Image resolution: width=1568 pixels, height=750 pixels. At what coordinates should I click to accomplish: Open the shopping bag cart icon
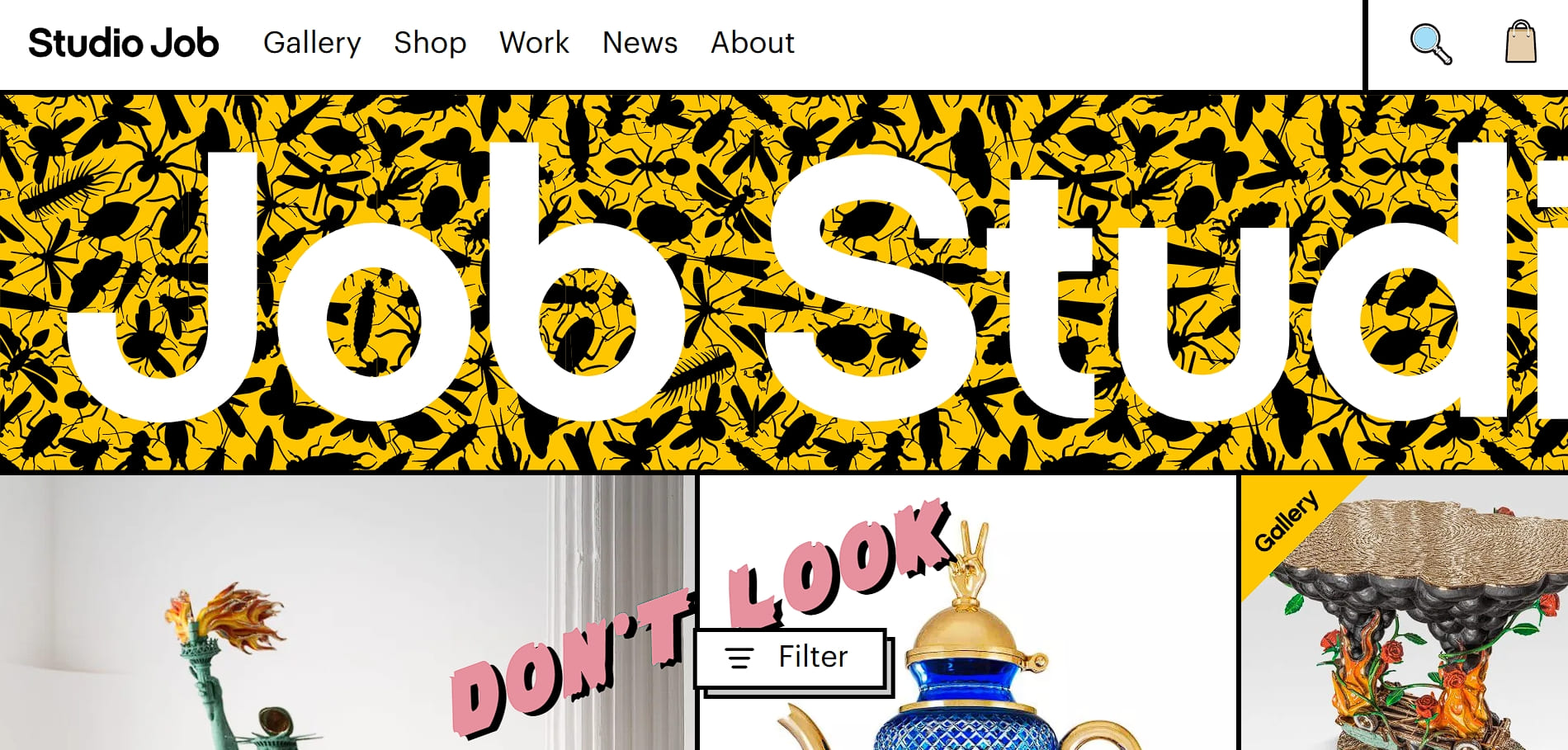tap(1520, 42)
